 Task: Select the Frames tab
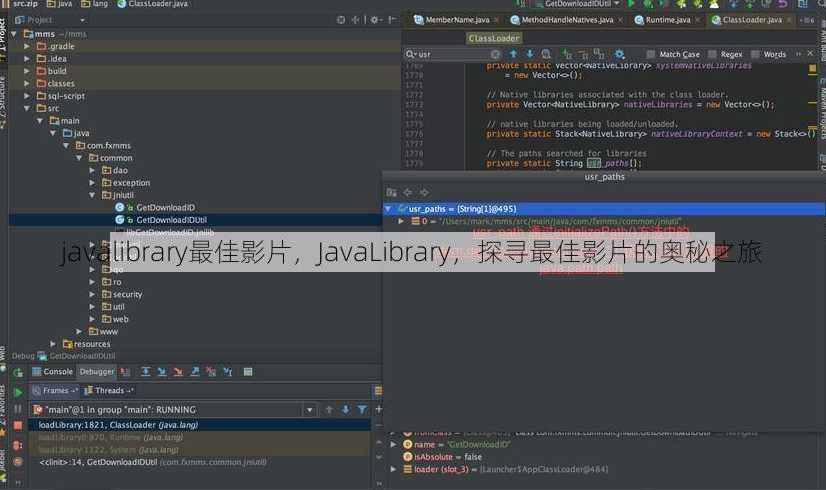pos(55,391)
